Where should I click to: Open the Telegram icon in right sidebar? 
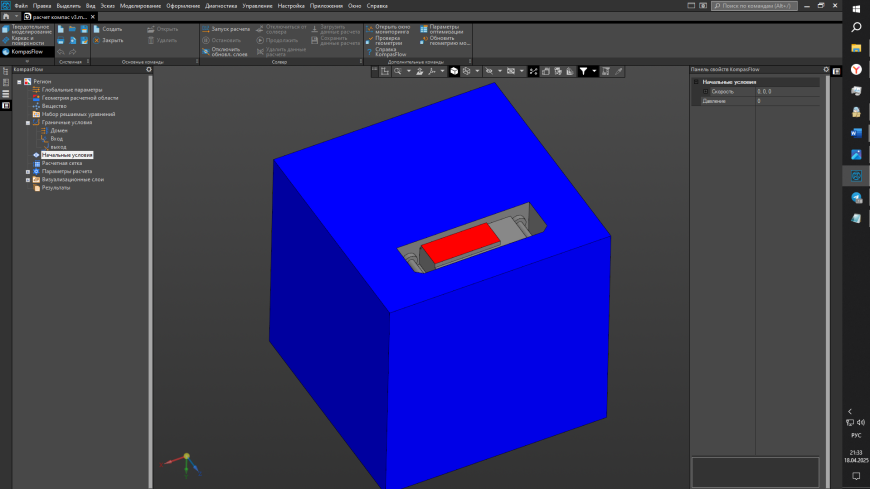point(856,198)
